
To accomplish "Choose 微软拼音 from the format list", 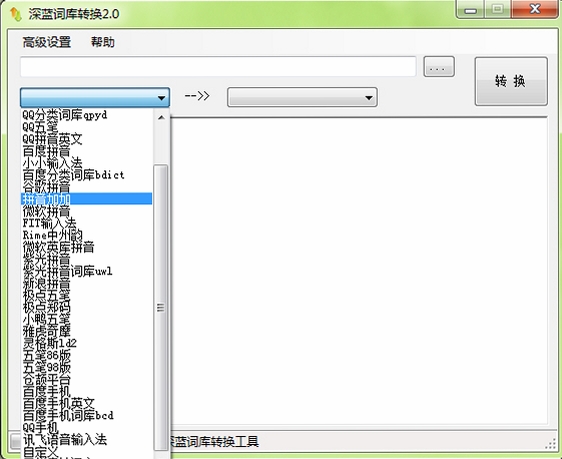I will click(86, 211).
